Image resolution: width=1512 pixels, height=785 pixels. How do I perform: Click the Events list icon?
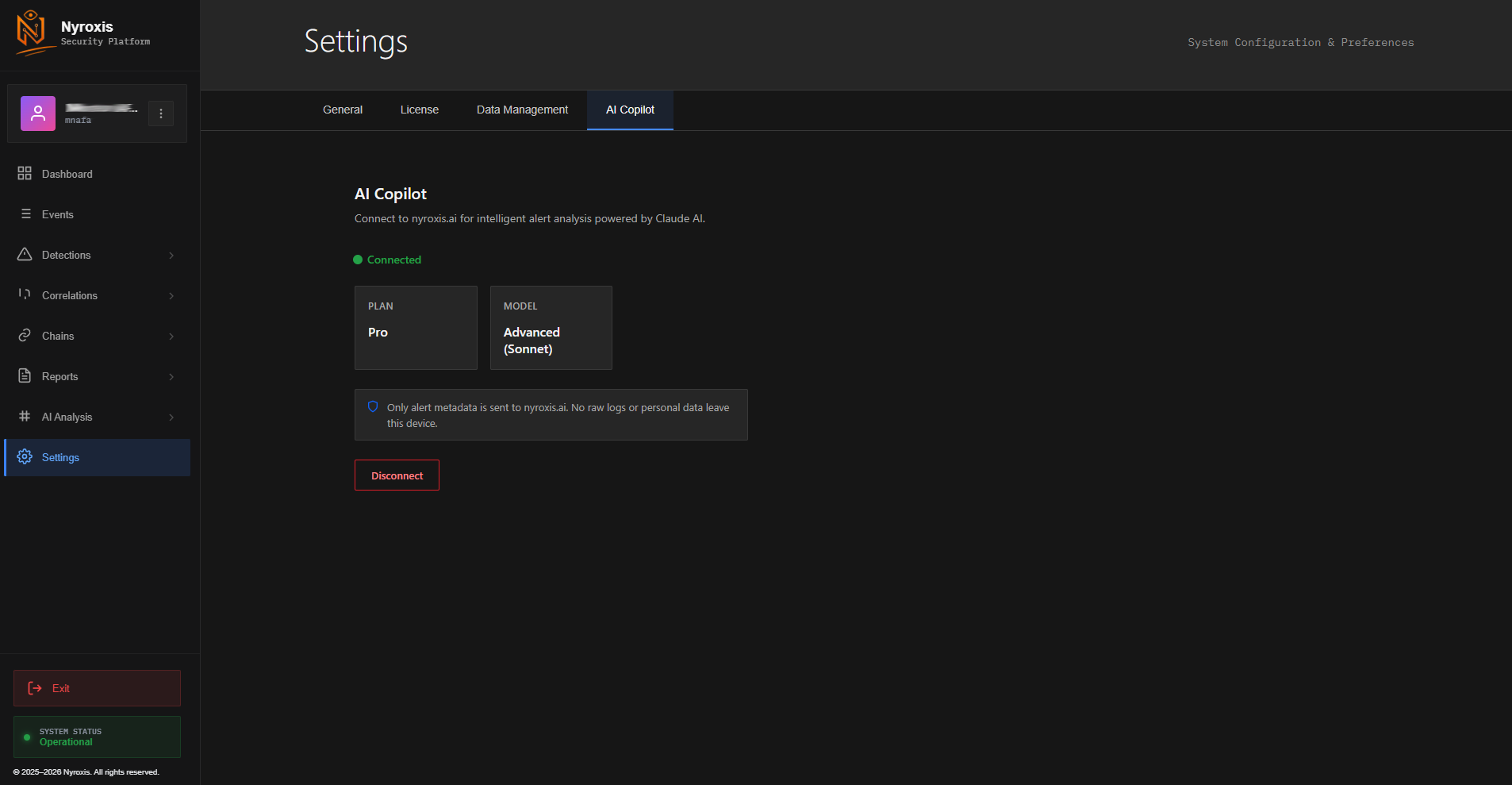(25, 214)
